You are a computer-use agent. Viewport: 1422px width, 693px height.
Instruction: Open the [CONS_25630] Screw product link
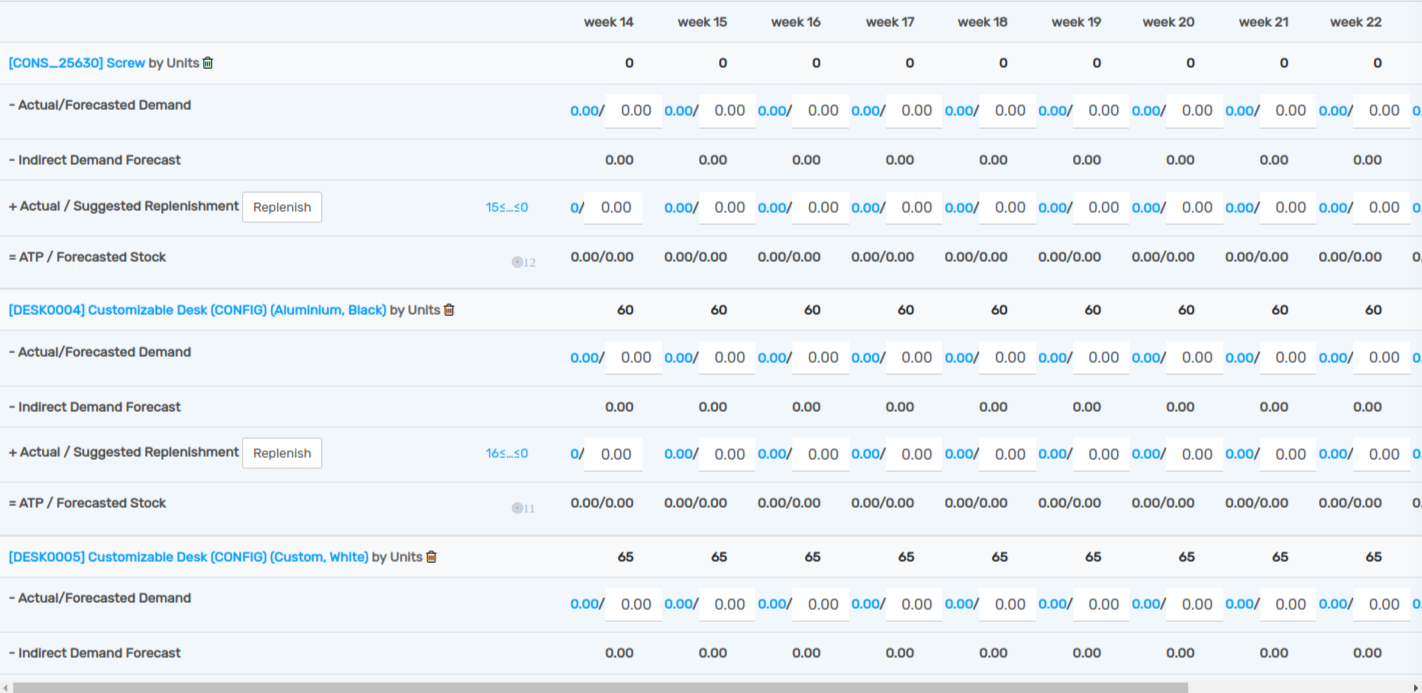(x=76, y=63)
